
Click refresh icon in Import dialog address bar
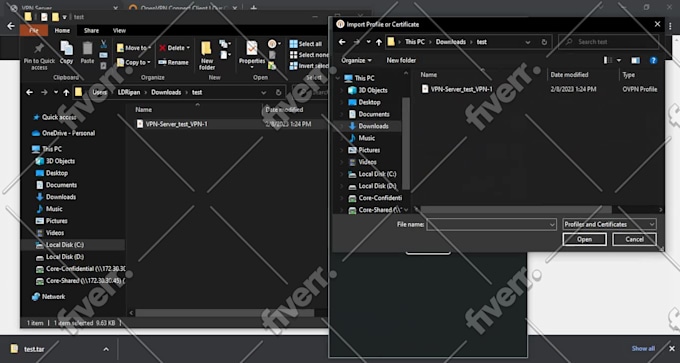click(544, 42)
